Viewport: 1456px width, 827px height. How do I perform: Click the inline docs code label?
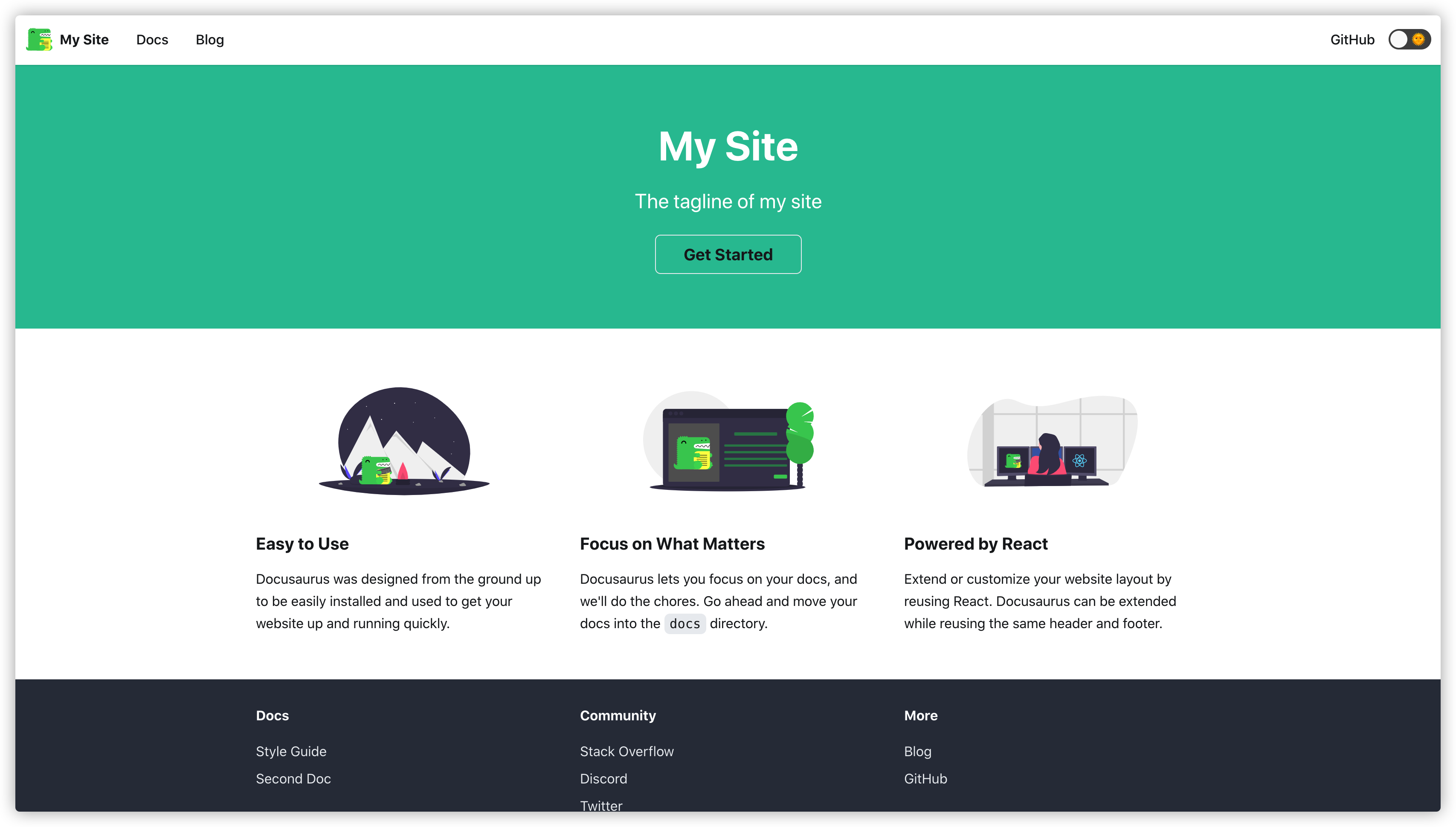684,623
